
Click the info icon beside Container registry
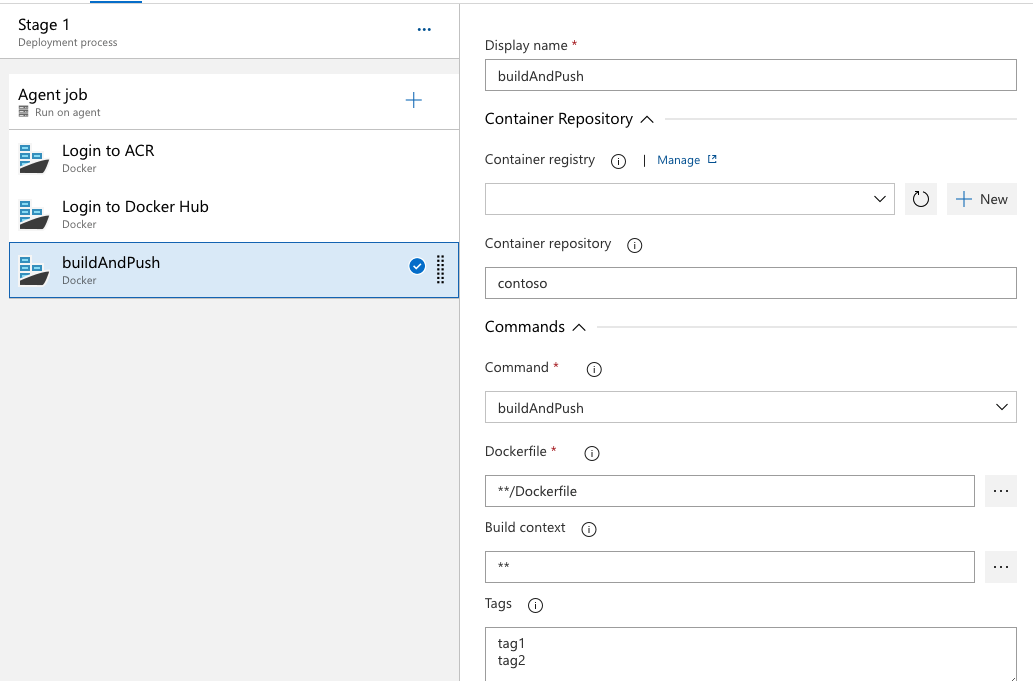pos(618,161)
